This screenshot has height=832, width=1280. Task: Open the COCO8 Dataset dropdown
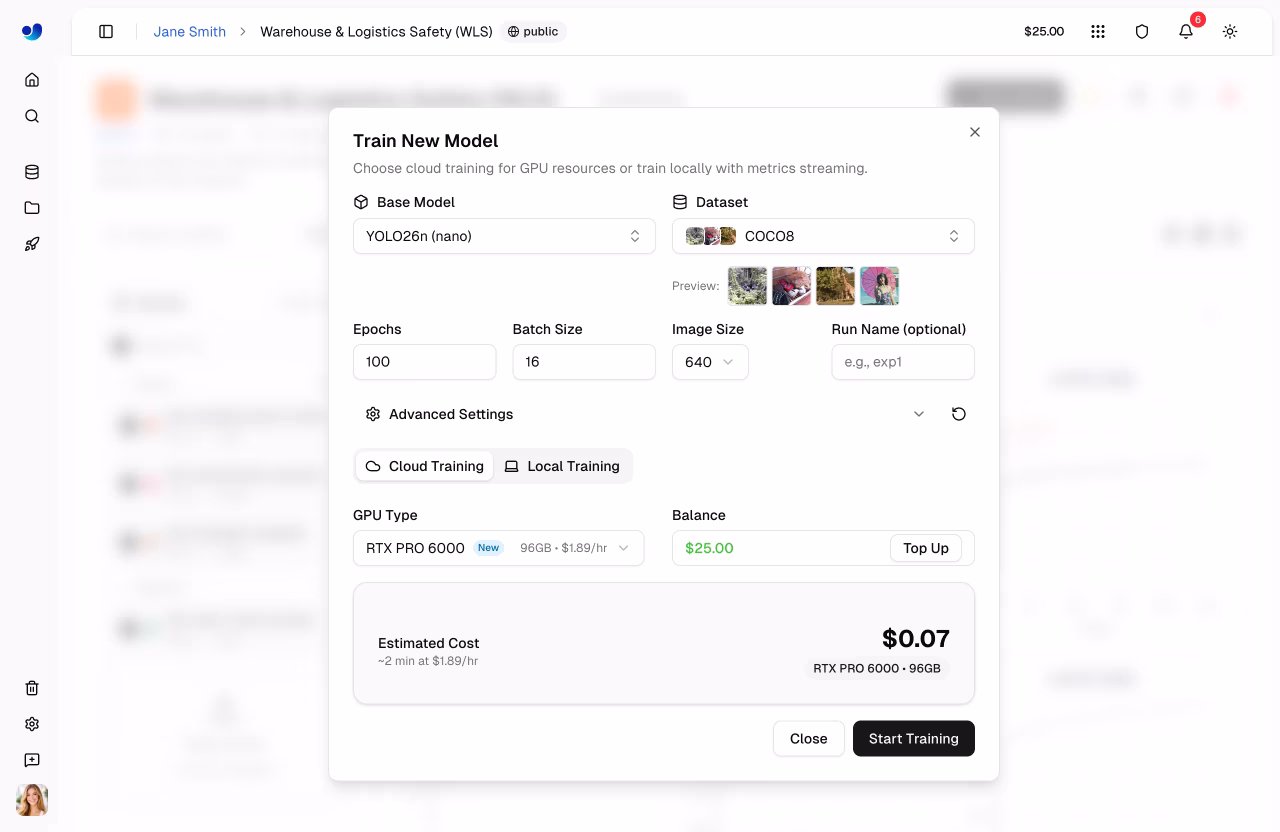(x=823, y=236)
